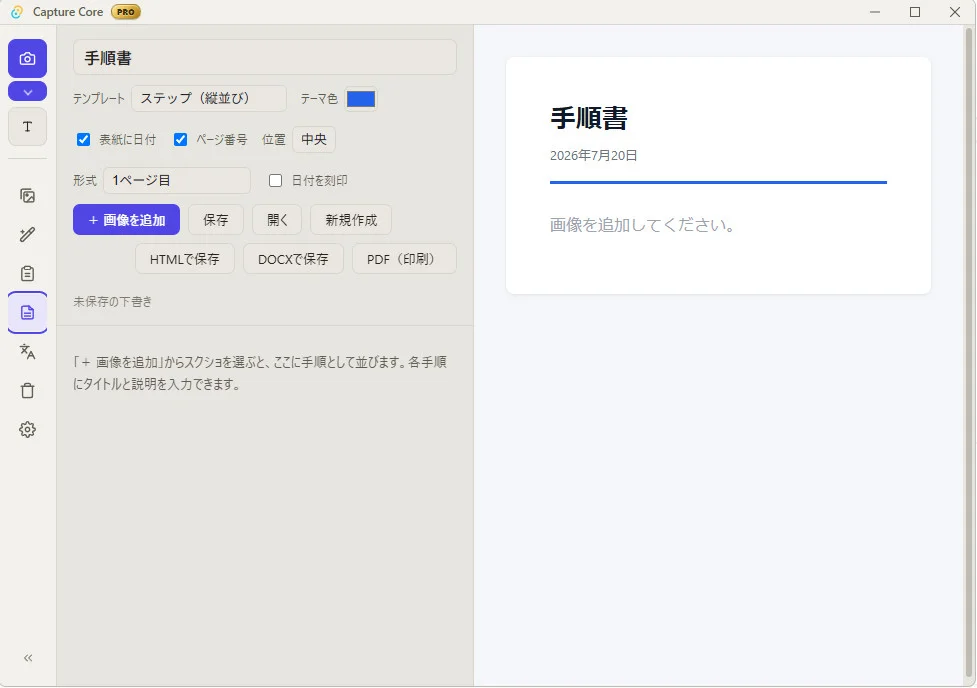Open the translate icon in sidebar
This screenshot has width=977, height=688.
tap(27, 351)
